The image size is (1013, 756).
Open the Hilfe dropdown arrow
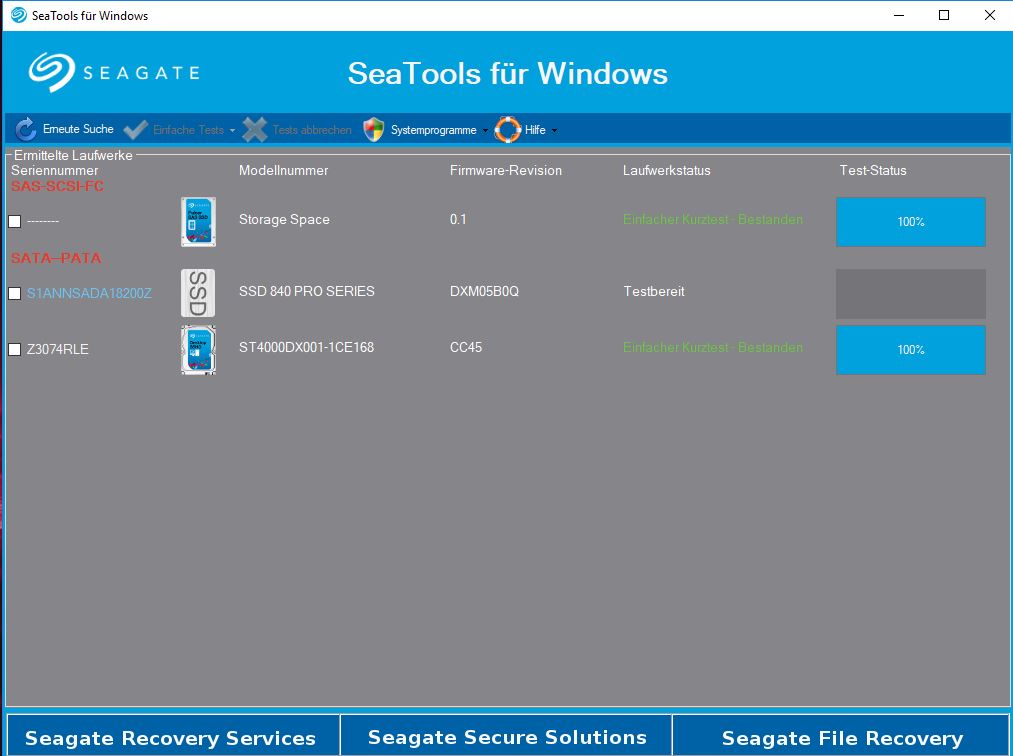pos(554,131)
